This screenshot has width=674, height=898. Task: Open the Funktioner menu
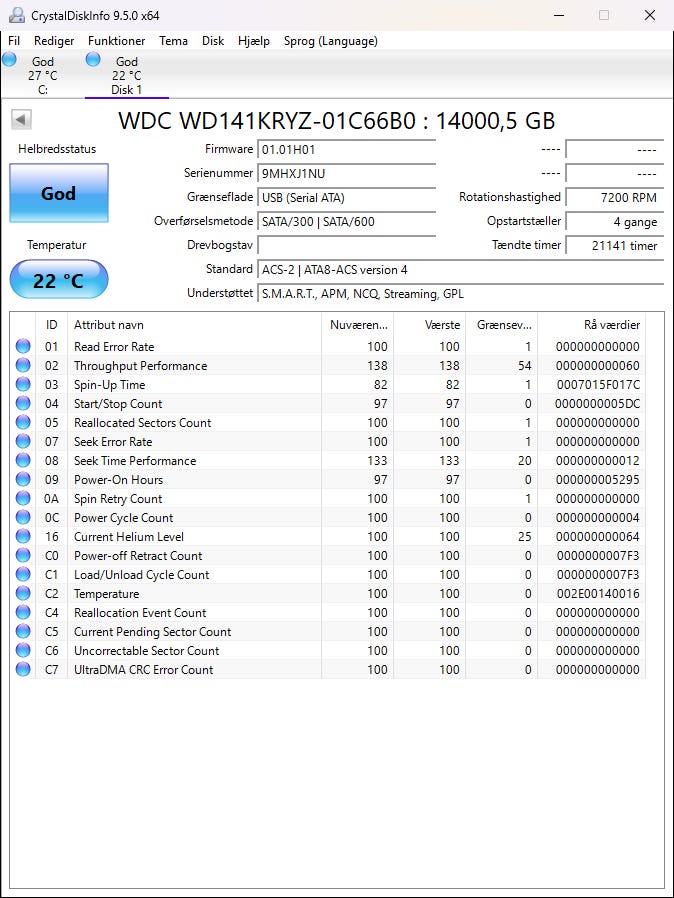(x=116, y=41)
